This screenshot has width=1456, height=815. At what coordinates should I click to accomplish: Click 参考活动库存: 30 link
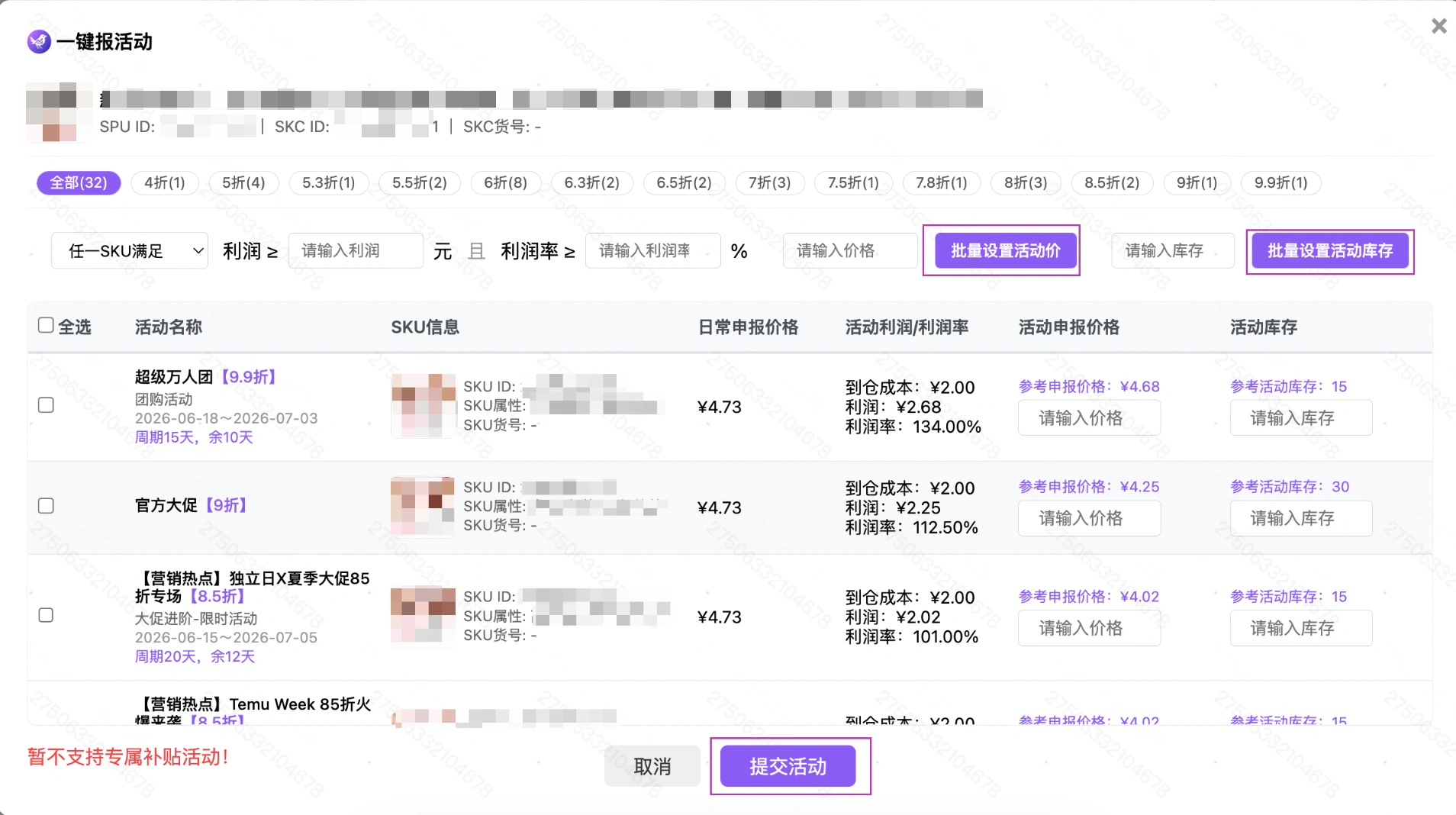(1290, 487)
